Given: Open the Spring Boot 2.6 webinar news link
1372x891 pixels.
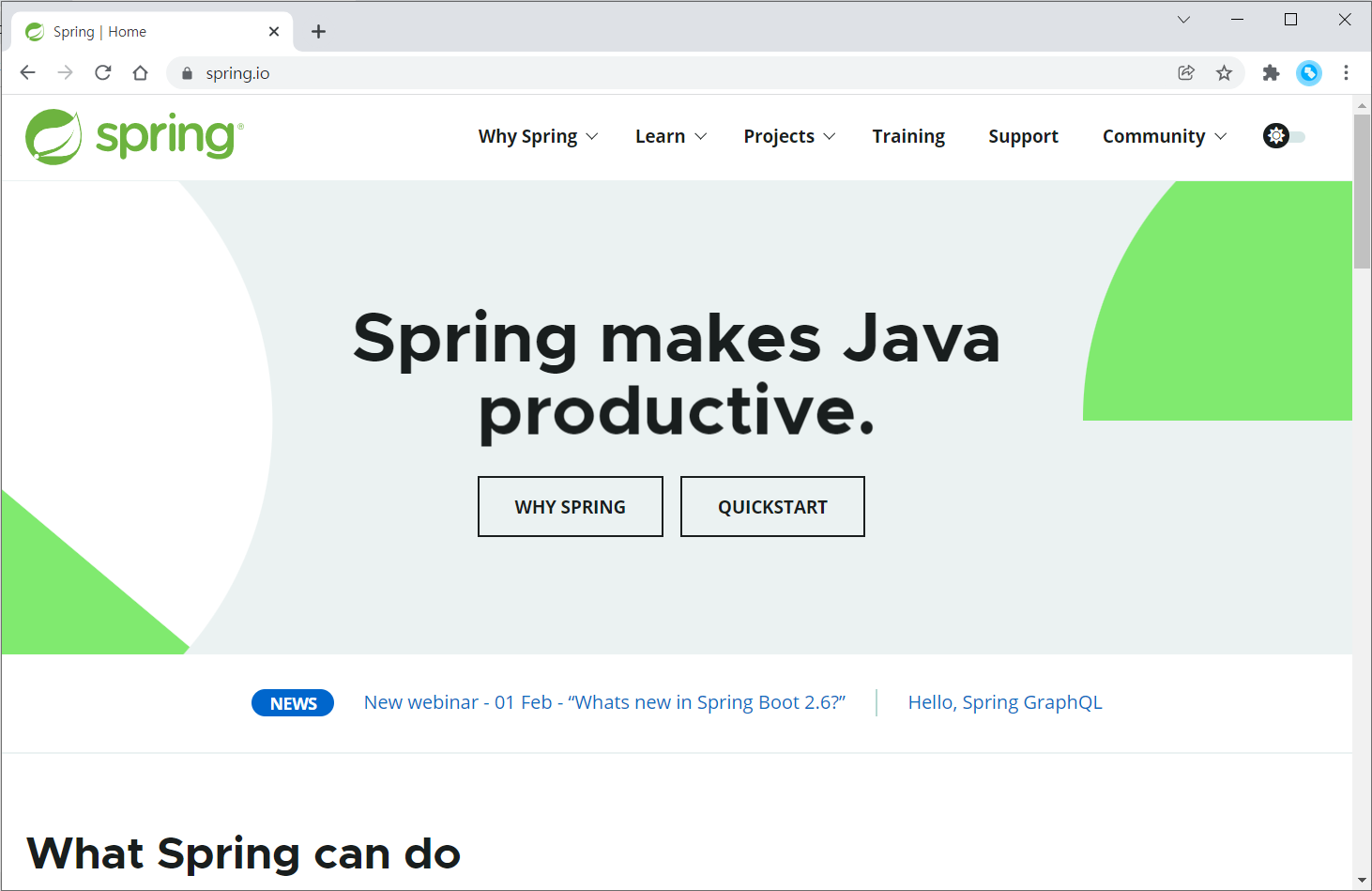Looking at the screenshot, I should pos(604,702).
